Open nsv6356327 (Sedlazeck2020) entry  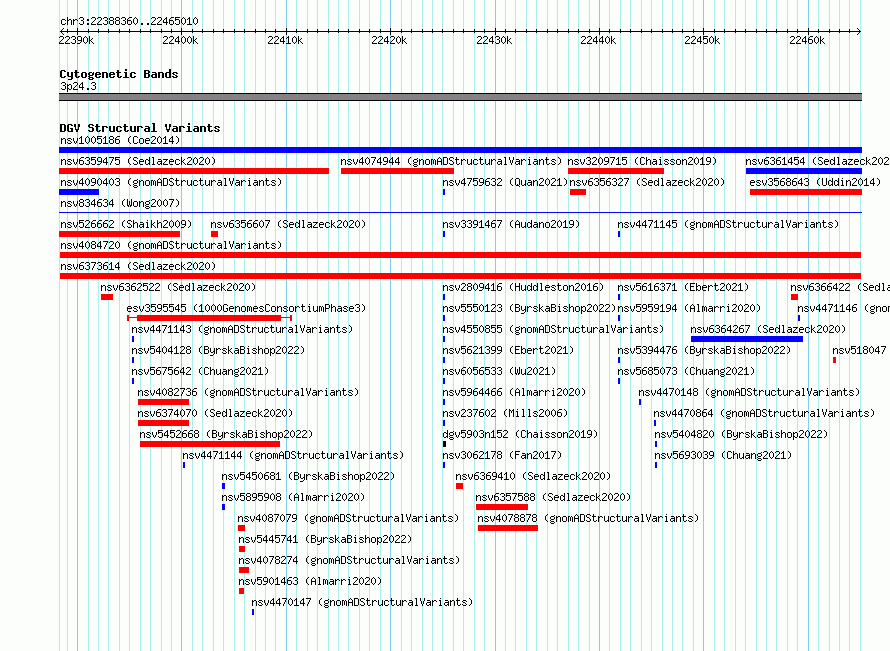click(x=647, y=182)
